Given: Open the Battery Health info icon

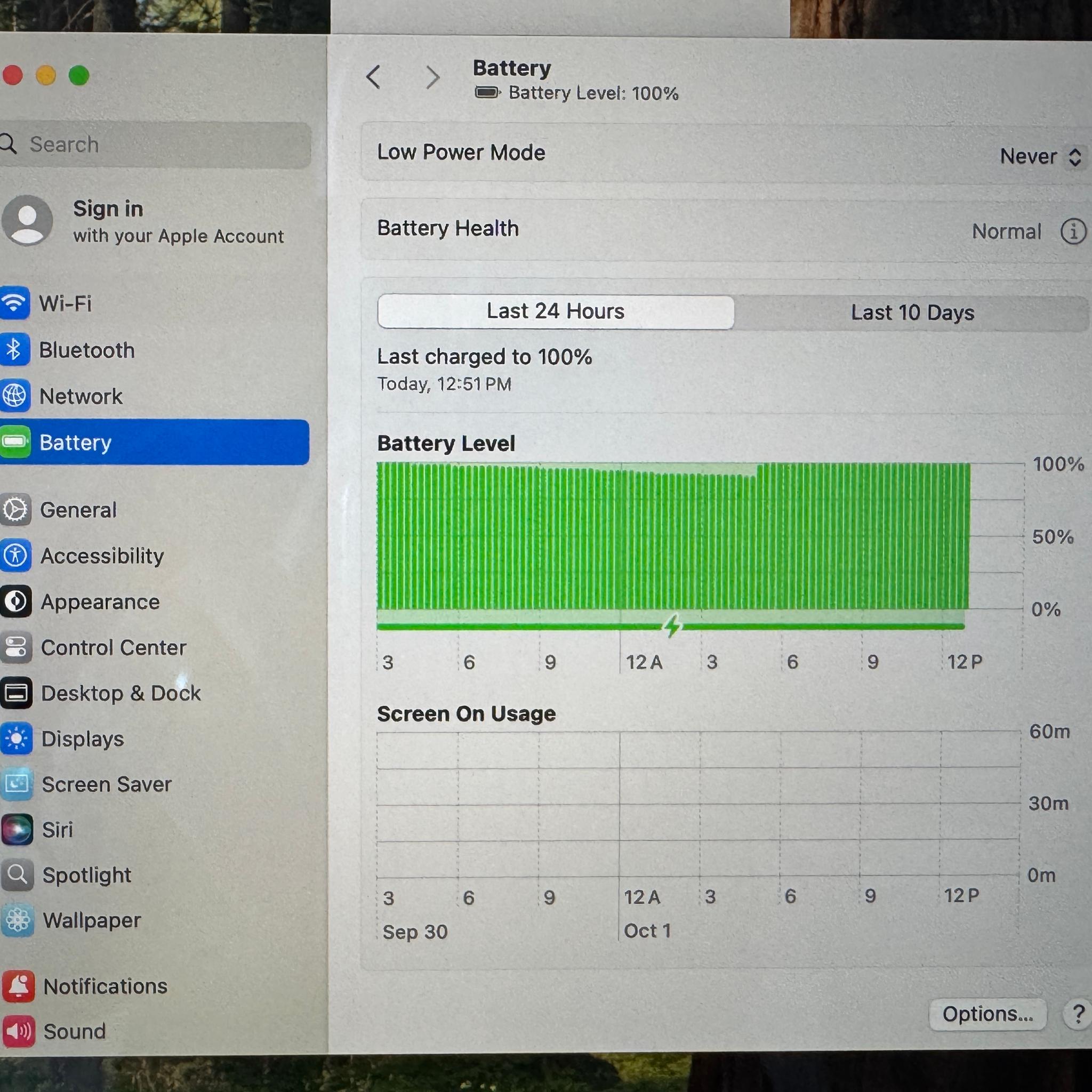Looking at the screenshot, I should pos(1073,231).
